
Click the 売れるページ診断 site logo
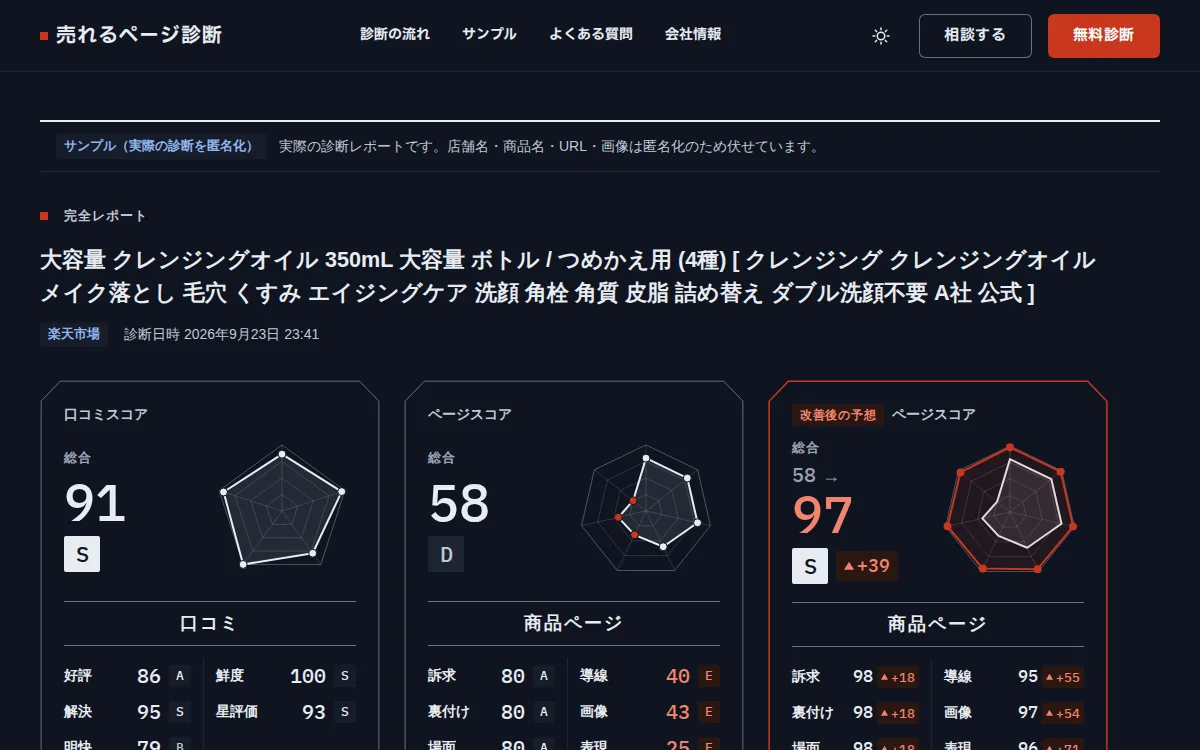(x=131, y=35)
